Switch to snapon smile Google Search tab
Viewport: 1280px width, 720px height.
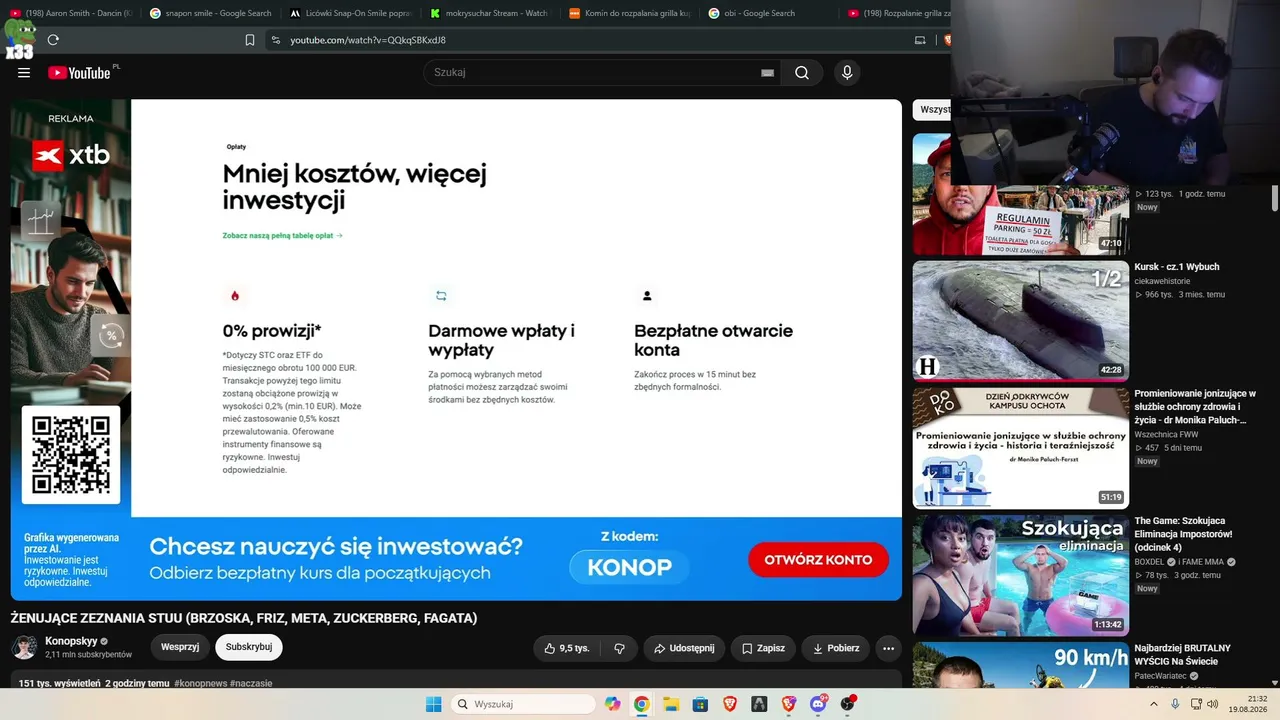[210, 13]
